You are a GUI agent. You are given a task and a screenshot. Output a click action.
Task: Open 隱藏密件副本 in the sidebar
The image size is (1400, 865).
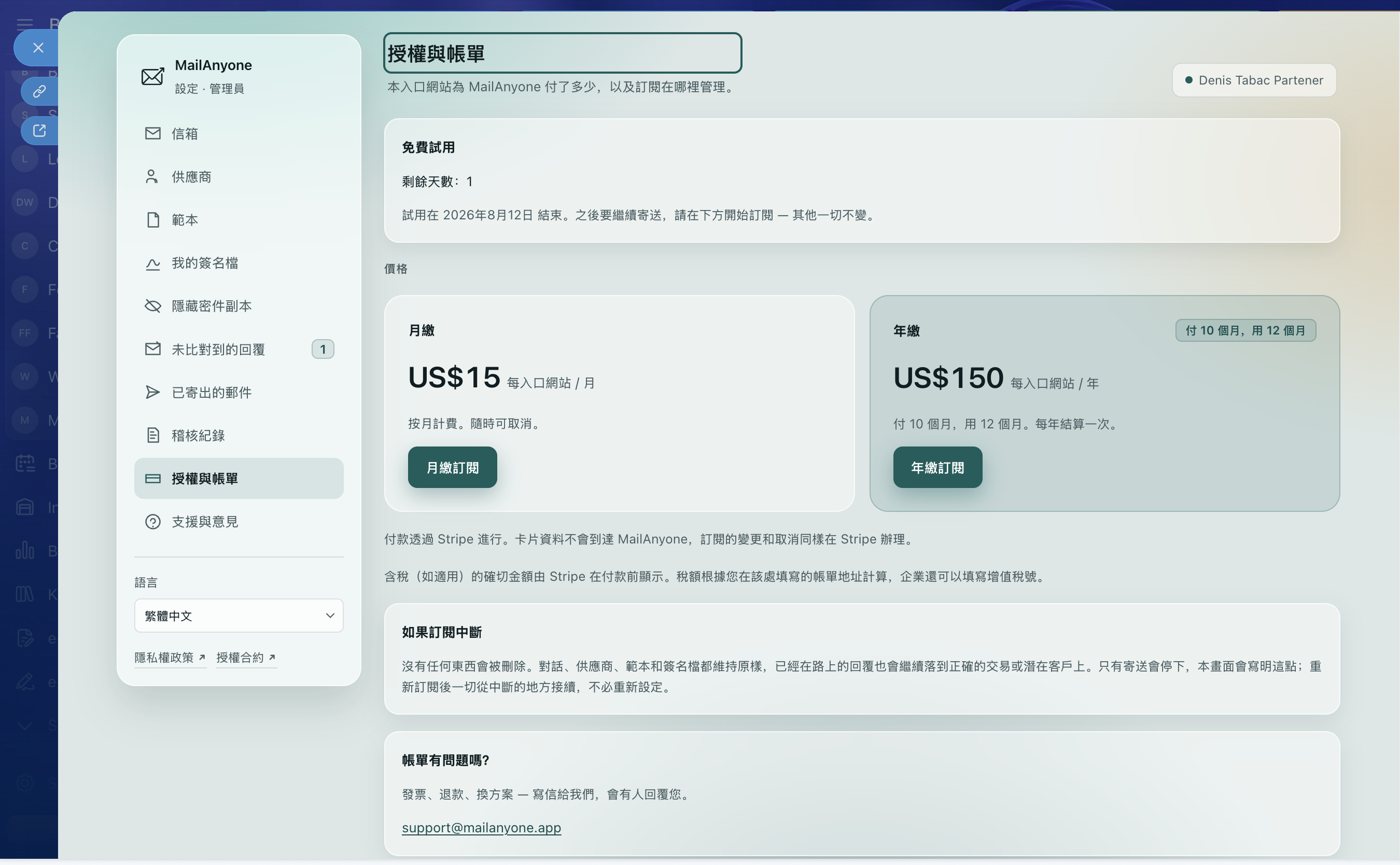(239, 306)
